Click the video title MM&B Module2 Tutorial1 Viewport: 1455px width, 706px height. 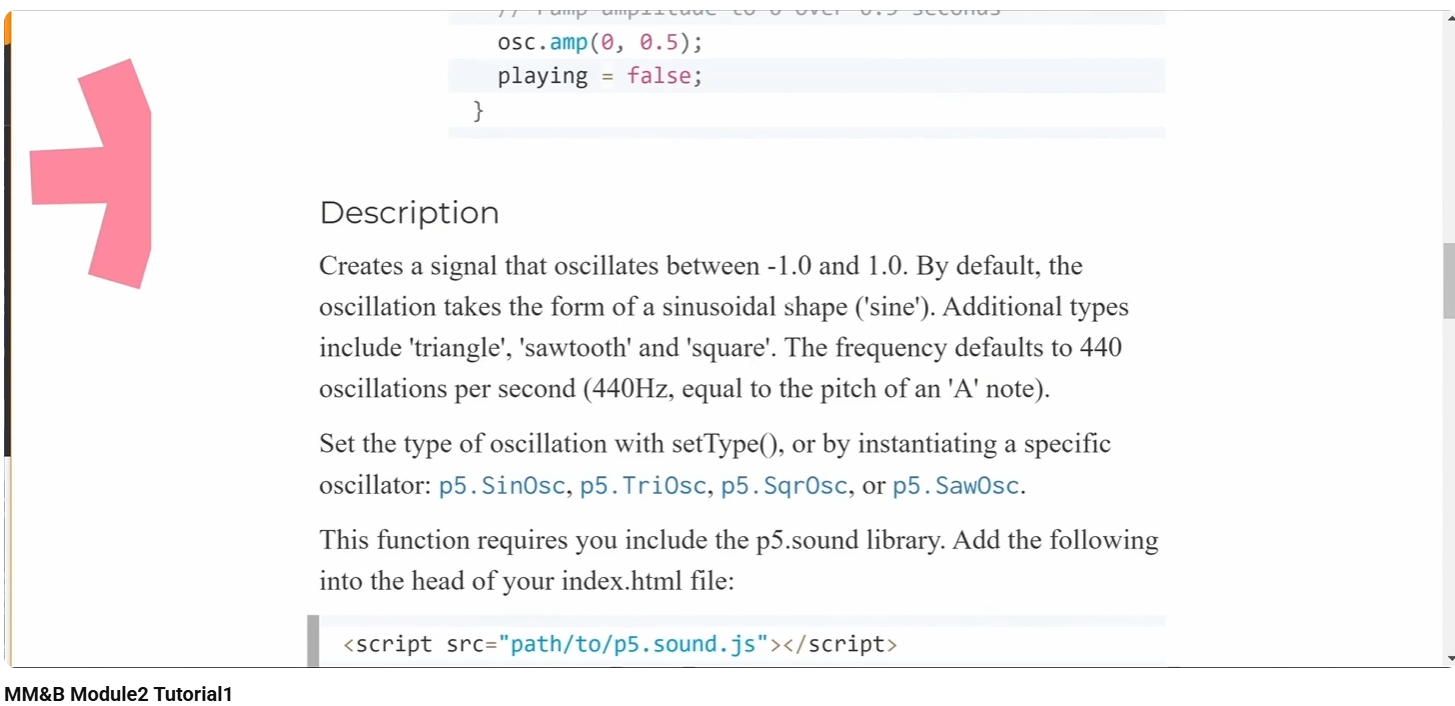point(118,694)
